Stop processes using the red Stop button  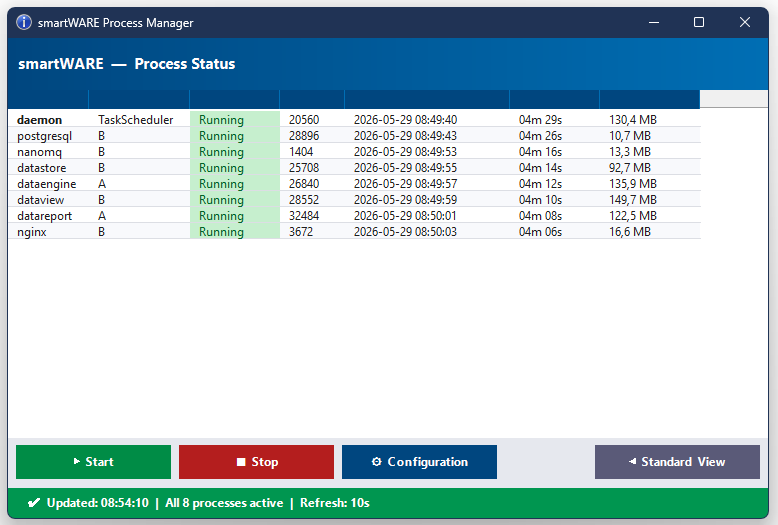[x=257, y=462]
